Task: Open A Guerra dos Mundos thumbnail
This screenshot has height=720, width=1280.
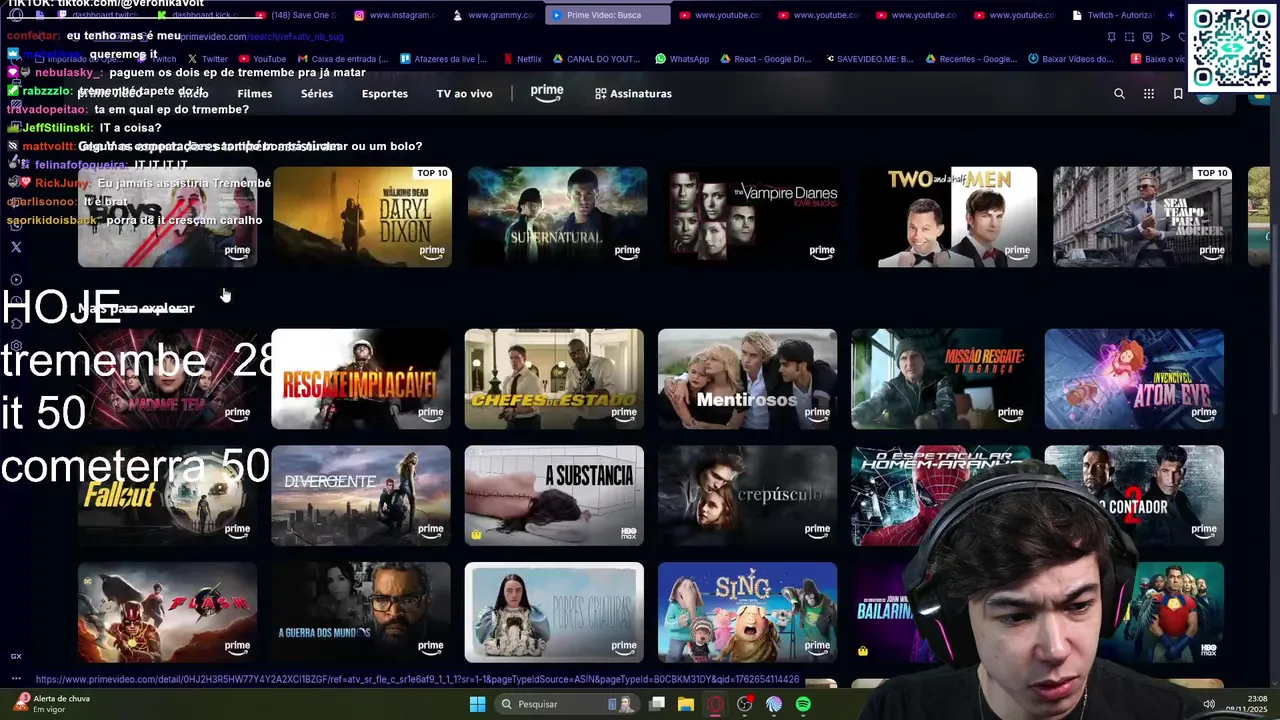Action: point(361,612)
